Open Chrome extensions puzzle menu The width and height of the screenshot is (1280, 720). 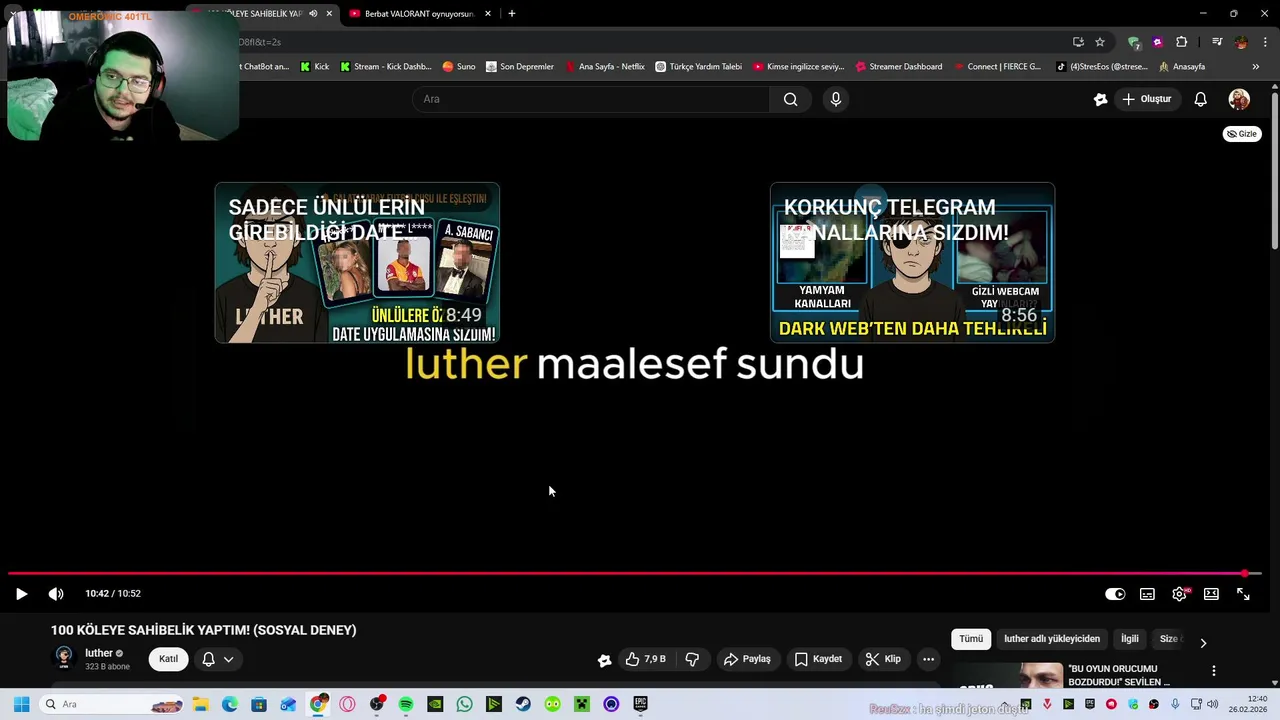tap(1182, 42)
